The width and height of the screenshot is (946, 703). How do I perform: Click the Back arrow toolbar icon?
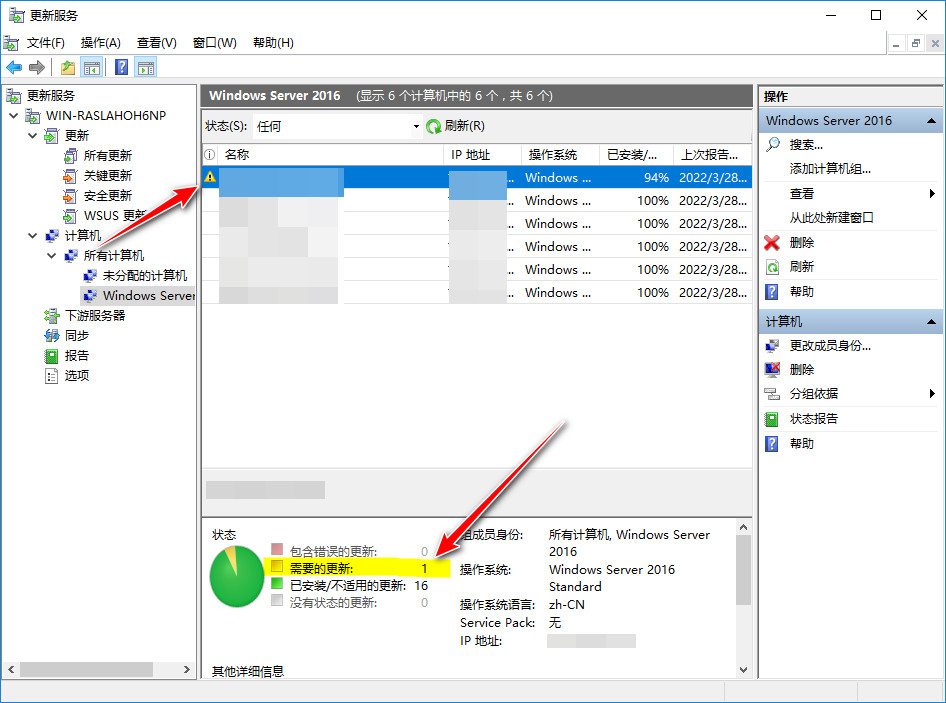[14, 68]
